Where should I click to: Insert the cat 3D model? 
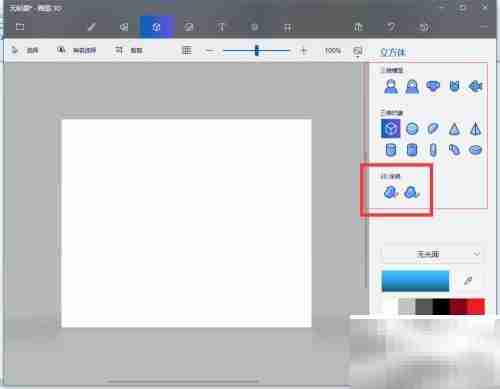[454, 86]
